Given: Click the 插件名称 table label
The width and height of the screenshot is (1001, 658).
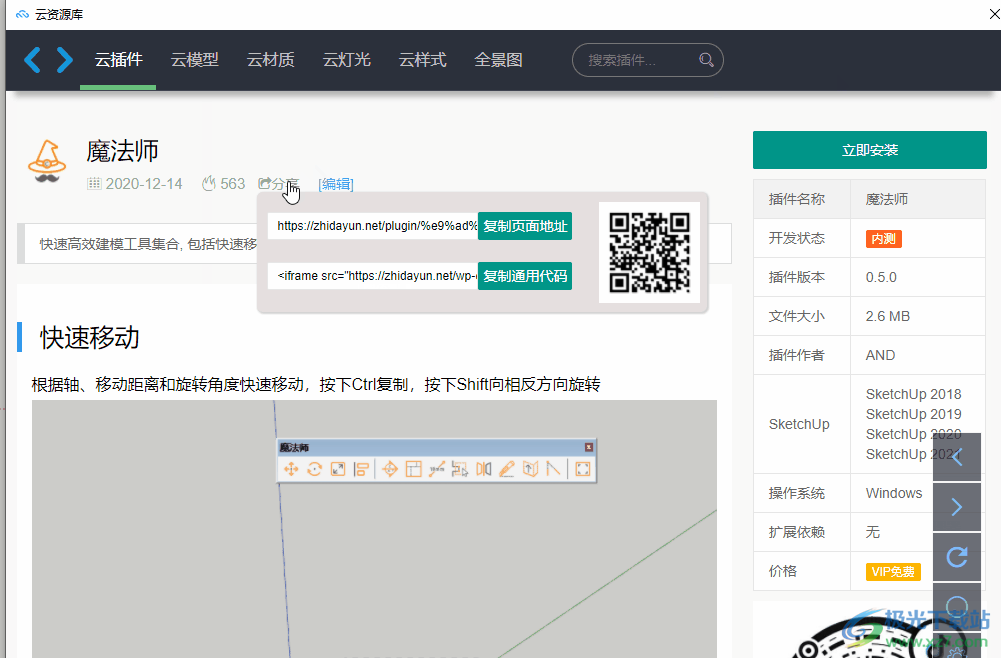Looking at the screenshot, I should 797,199.
